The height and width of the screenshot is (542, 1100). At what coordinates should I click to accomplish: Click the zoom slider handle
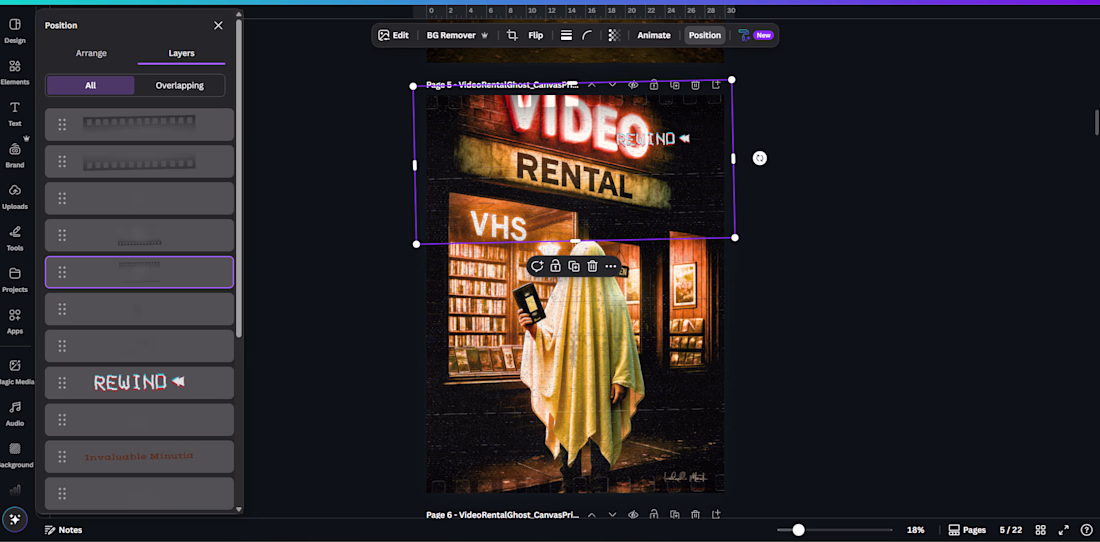(798, 530)
